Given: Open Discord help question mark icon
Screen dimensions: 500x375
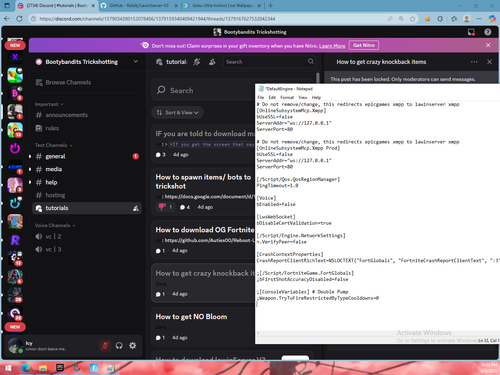Looking at the screenshot, I should 487,32.
